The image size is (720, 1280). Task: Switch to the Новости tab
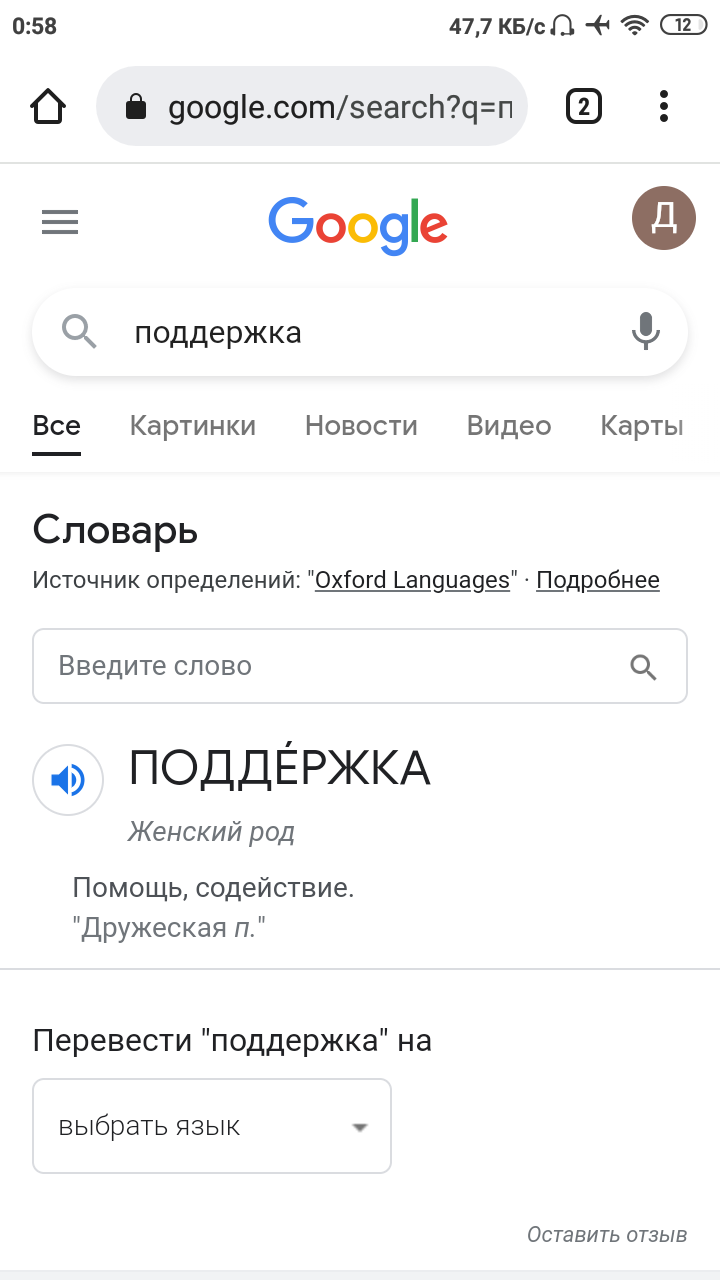(x=361, y=426)
